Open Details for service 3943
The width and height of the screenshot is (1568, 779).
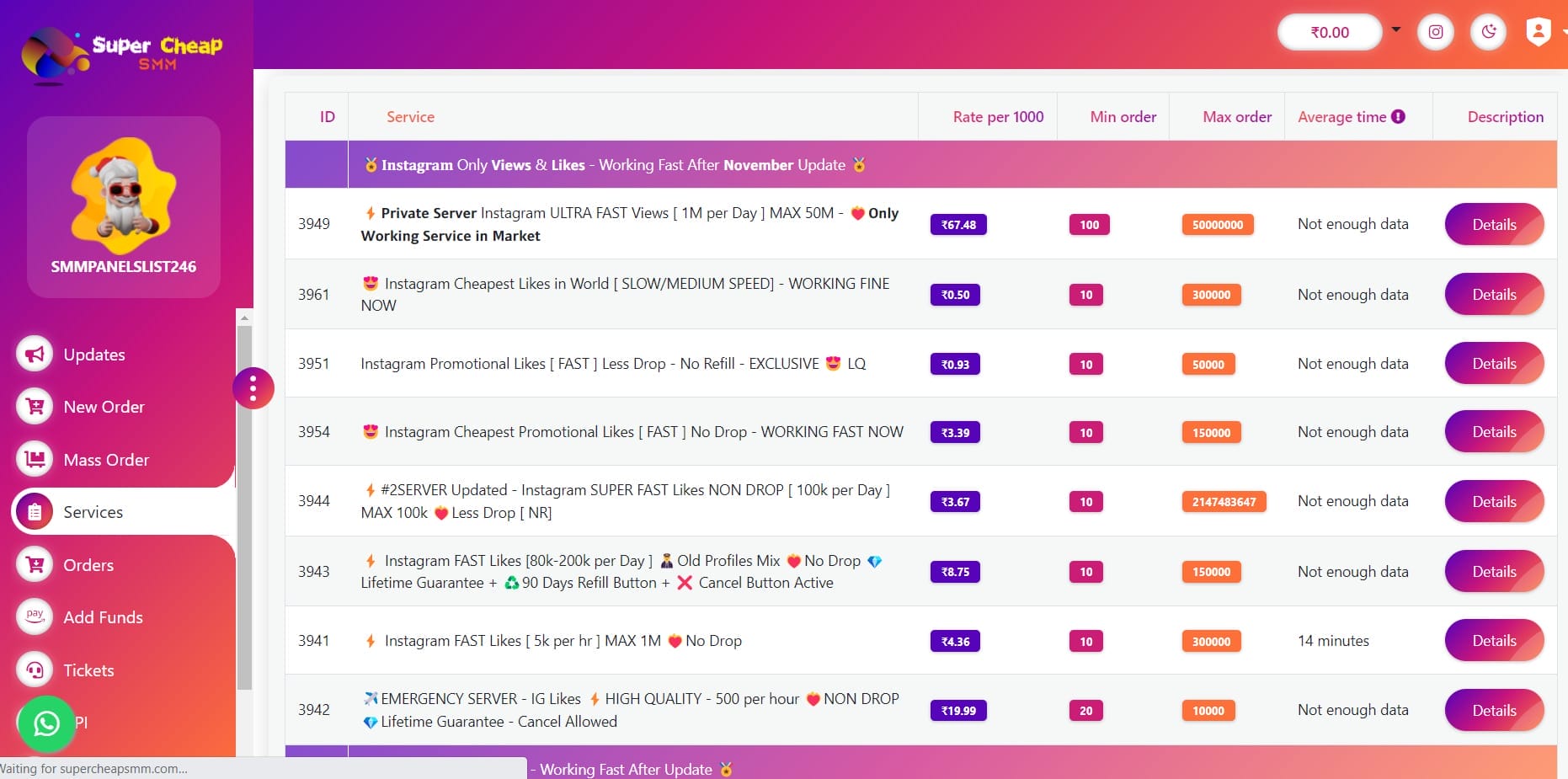pyautogui.click(x=1494, y=571)
